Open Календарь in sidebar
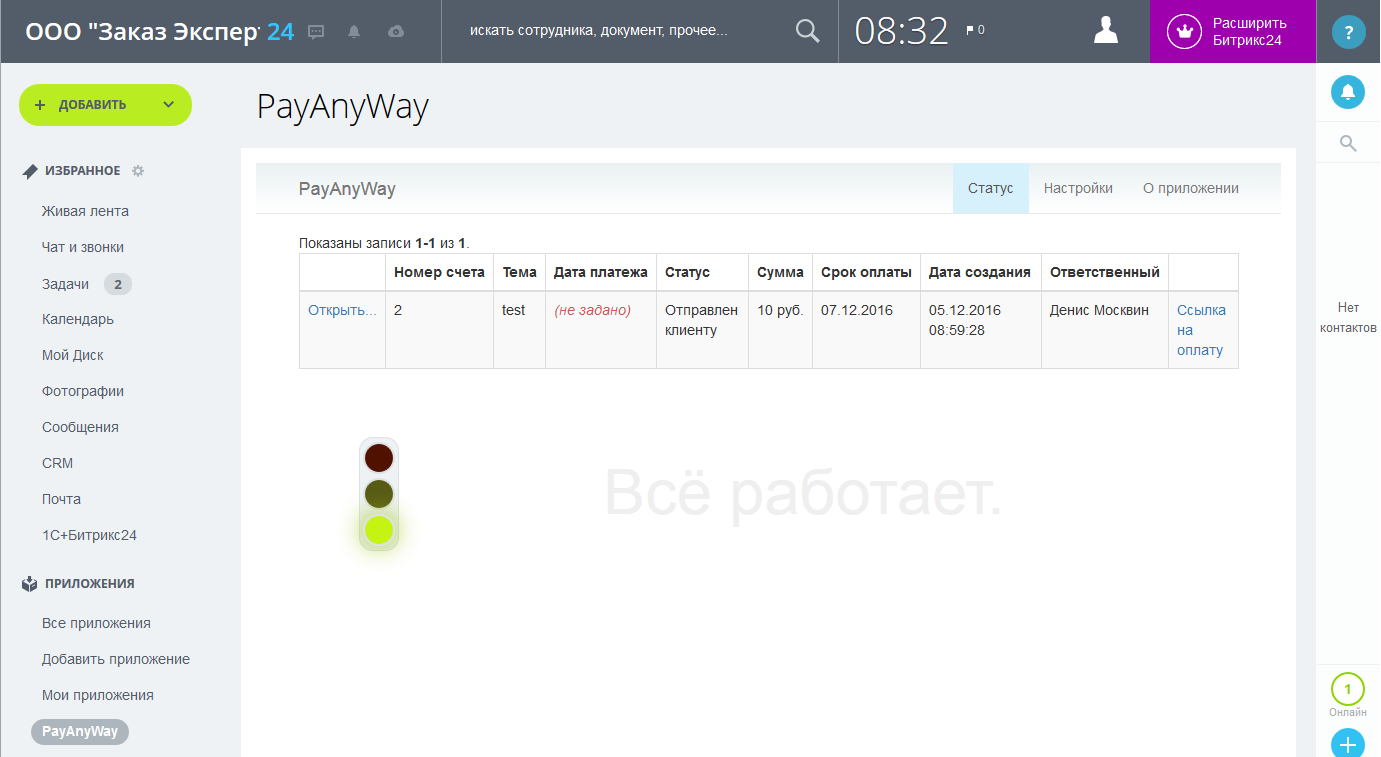Screen dimensions: 1381x757 [78, 319]
